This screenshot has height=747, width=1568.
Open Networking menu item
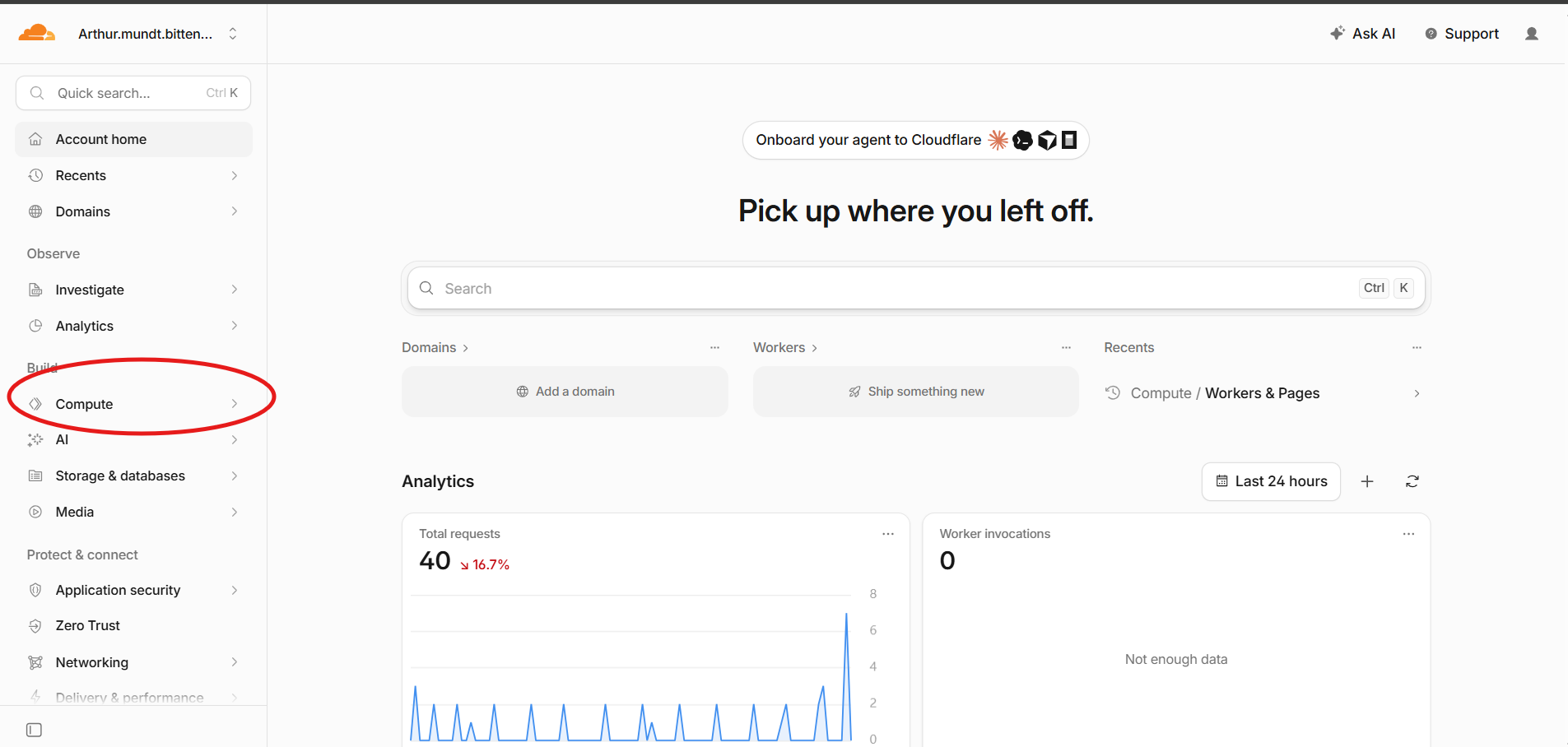133,662
